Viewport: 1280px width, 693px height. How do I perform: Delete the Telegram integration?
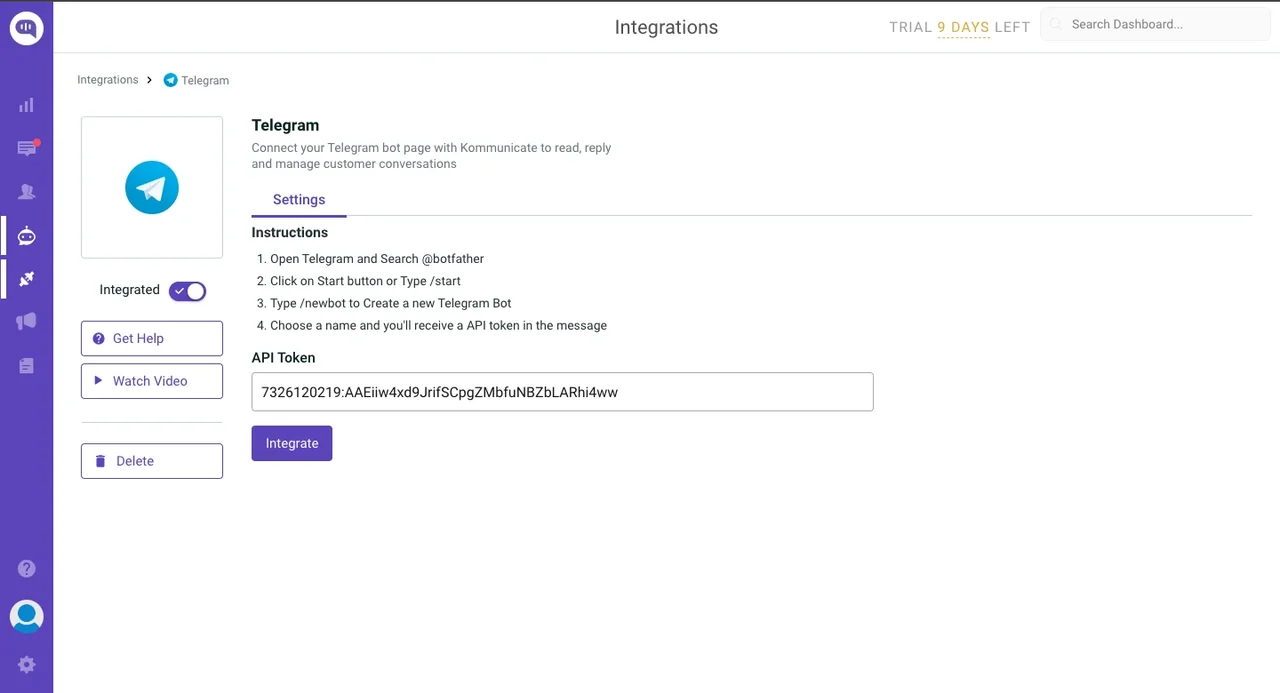tap(152, 461)
